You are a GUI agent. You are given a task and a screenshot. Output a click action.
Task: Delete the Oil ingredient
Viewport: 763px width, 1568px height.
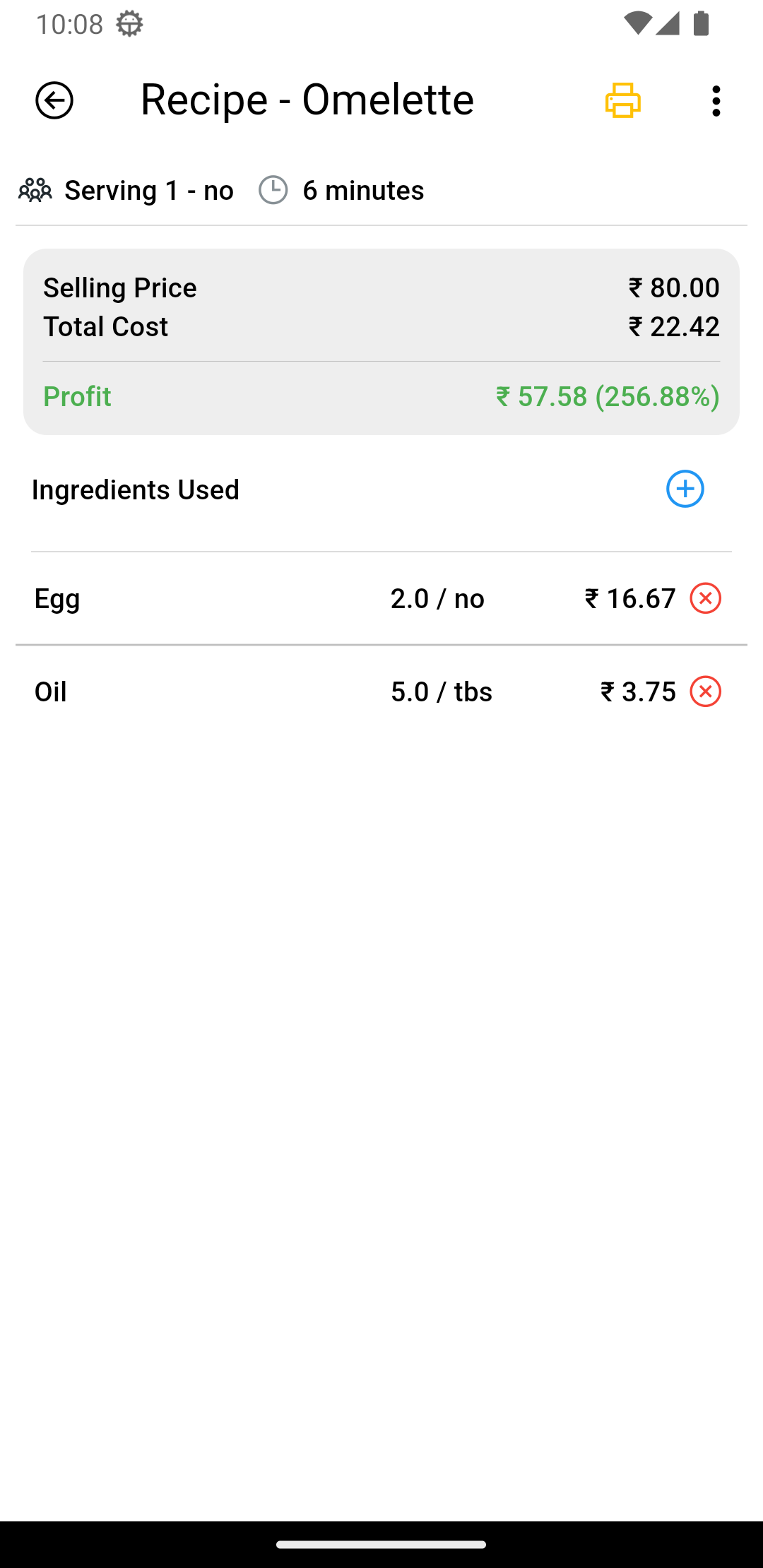click(705, 691)
